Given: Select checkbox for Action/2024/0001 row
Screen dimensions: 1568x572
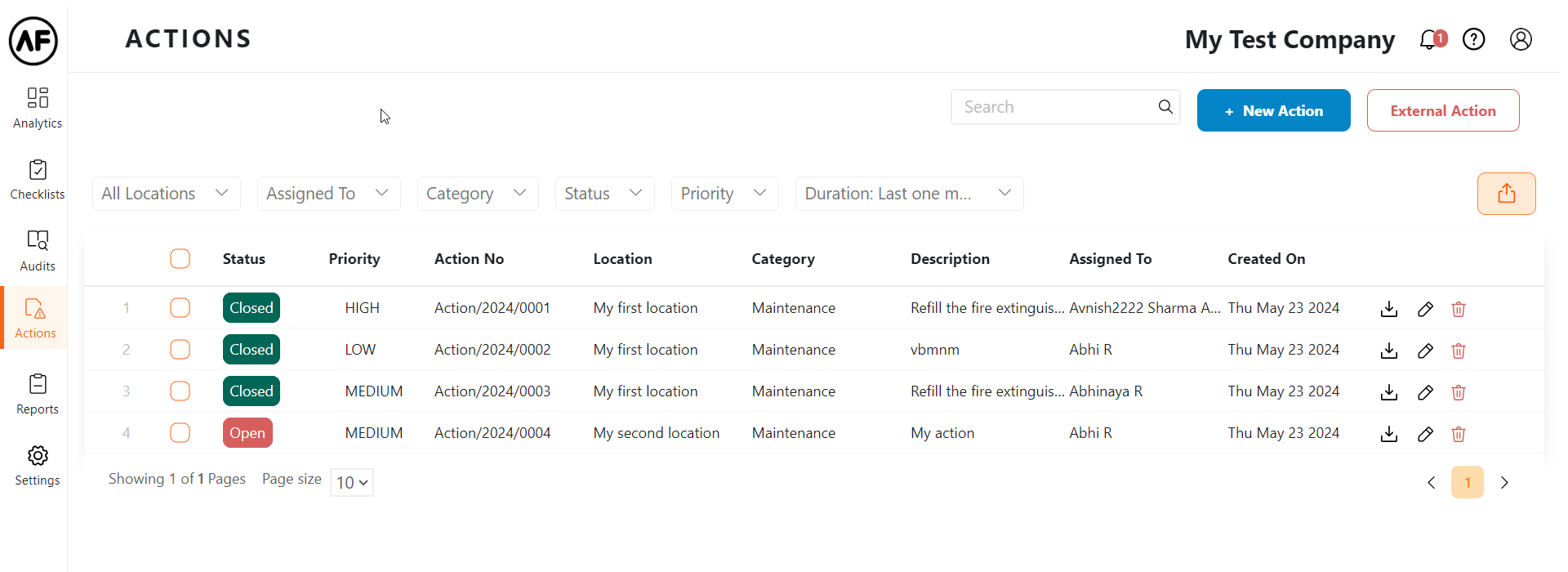Looking at the screenshot, I should tap(180, 308).
